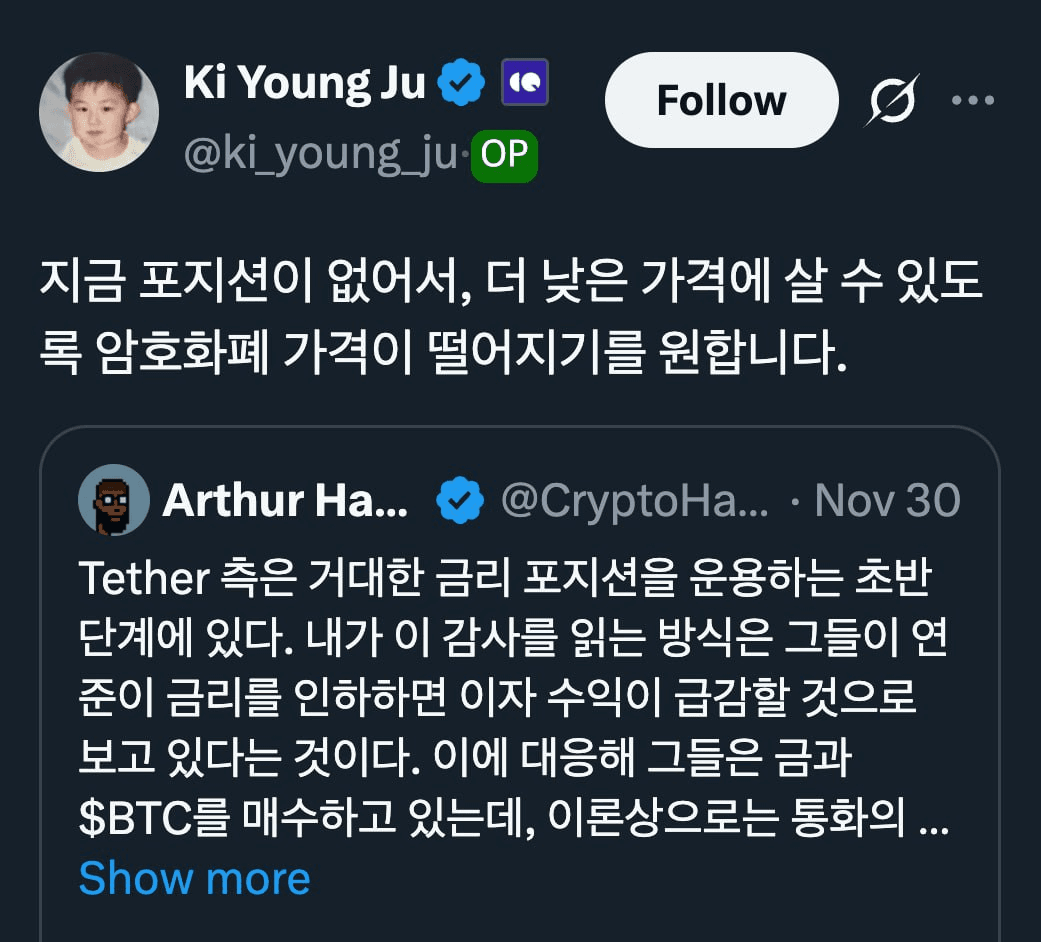Viewport: 1041px width, 942px height.
Task: Follow Ki Young Ju
Action: coord(721,100)
